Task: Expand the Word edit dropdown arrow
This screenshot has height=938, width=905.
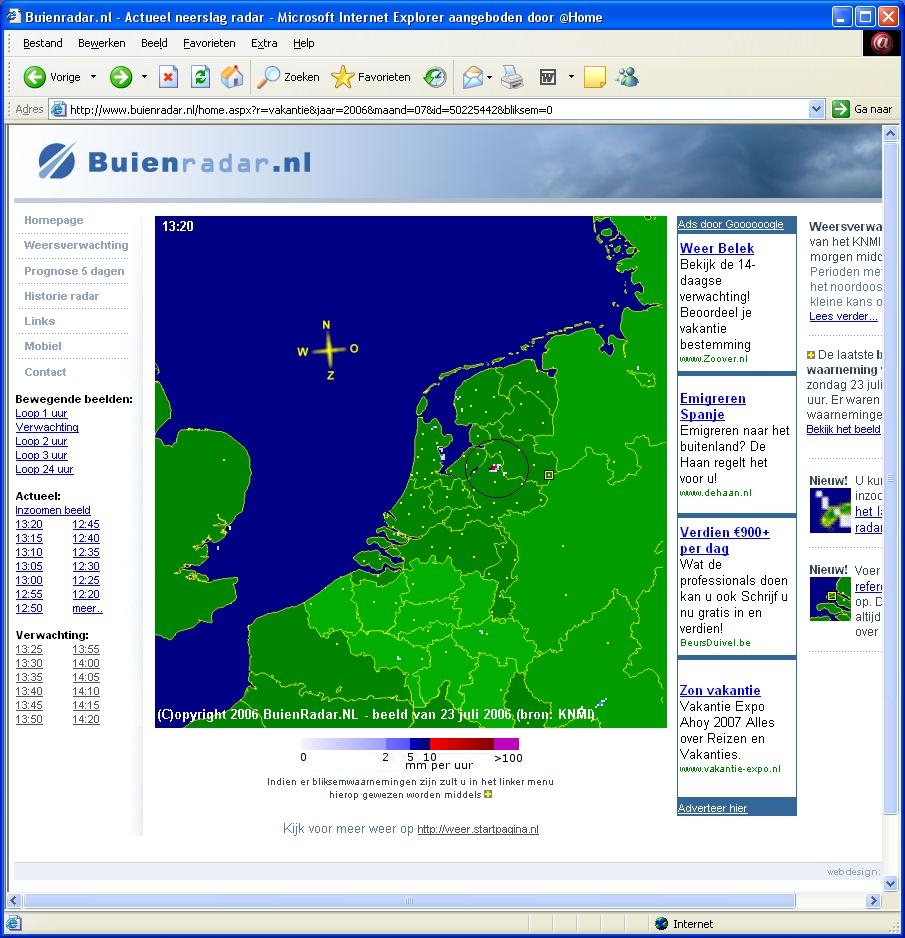Action: [571, 77]
